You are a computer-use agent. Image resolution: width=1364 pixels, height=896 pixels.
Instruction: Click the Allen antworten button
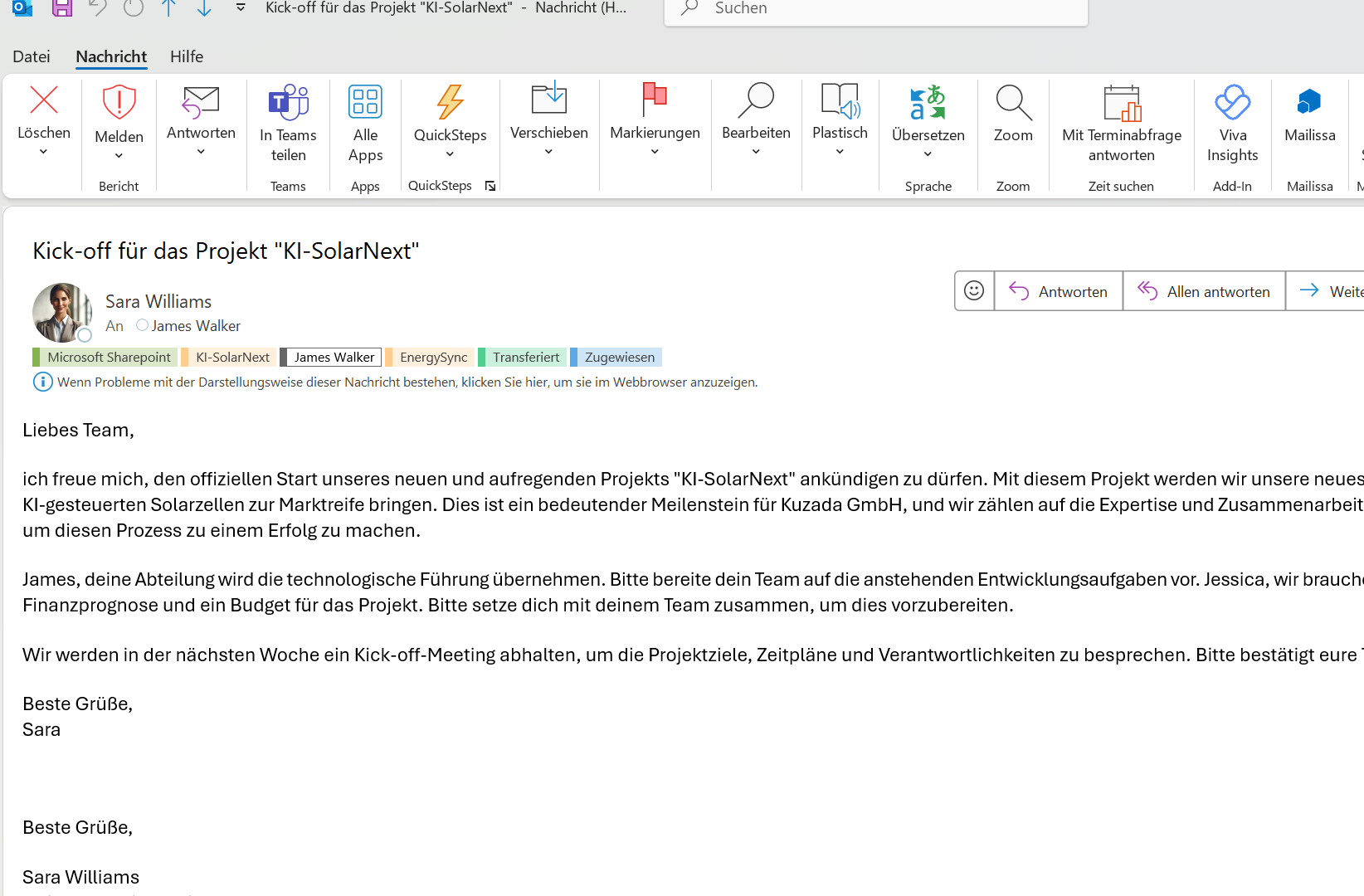[x=1204, y=291]
